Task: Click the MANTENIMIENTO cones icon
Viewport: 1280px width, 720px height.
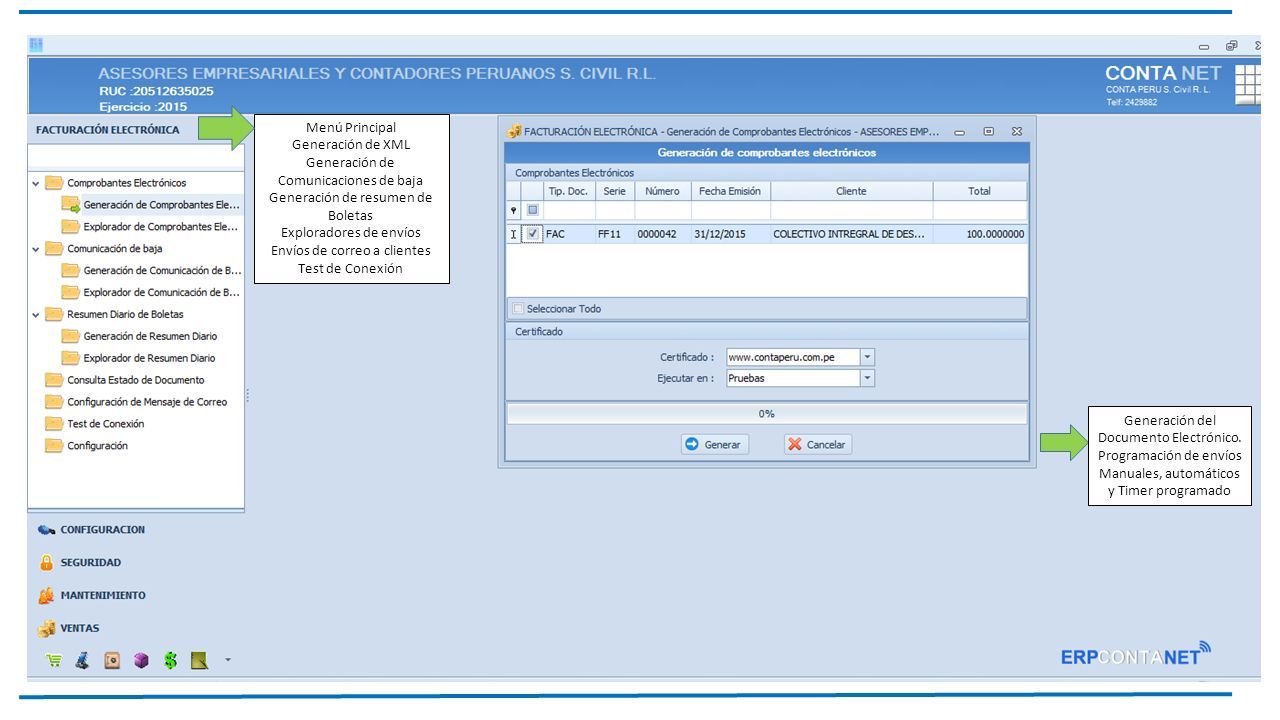Action: tap(46, 596)
